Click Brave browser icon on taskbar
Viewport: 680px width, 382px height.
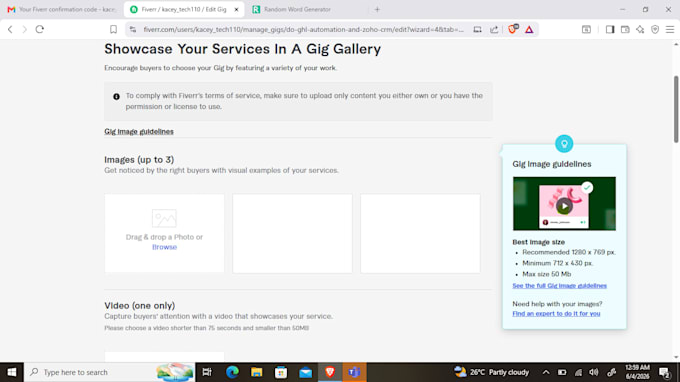pyautogui.click(x=330, y=372)
